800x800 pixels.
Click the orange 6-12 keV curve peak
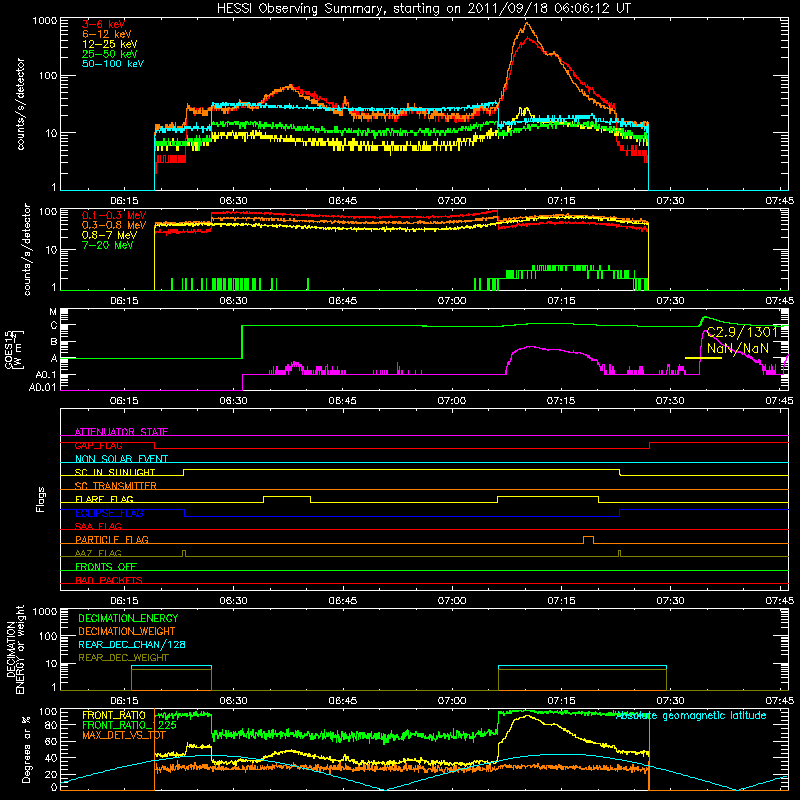click(x=527, y=23)
